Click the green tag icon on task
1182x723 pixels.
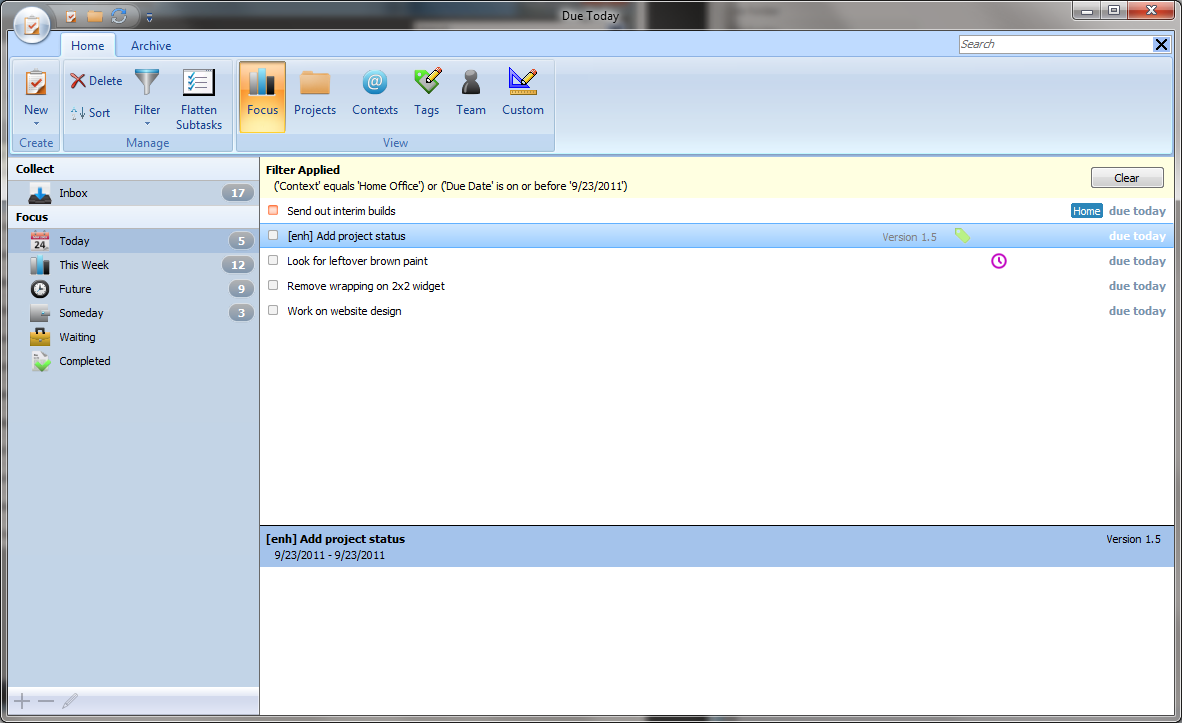click(961, 236)
